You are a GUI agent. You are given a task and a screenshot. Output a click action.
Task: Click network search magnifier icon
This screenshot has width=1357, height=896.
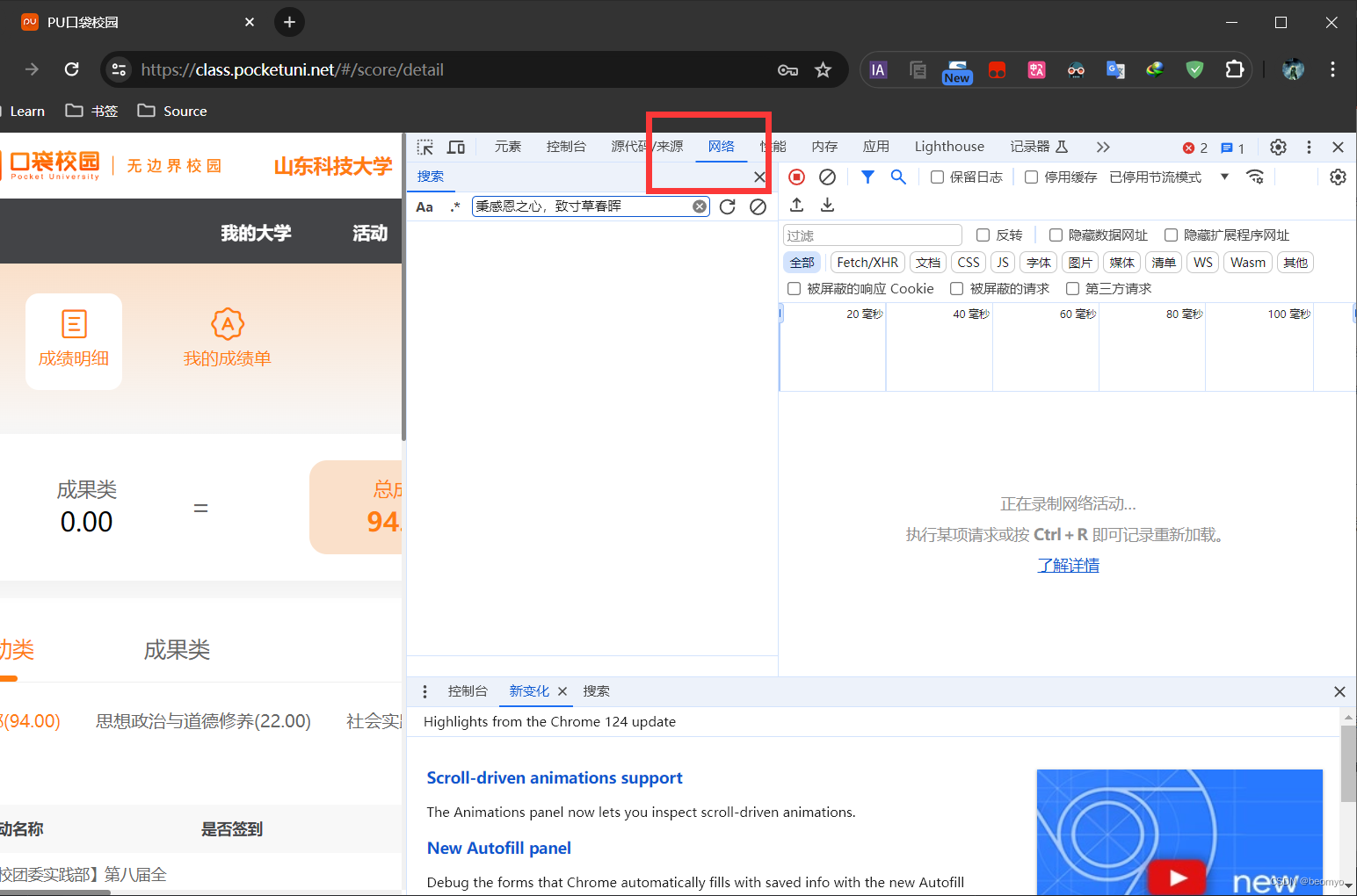pyautogui.click(x=898, y=177)
